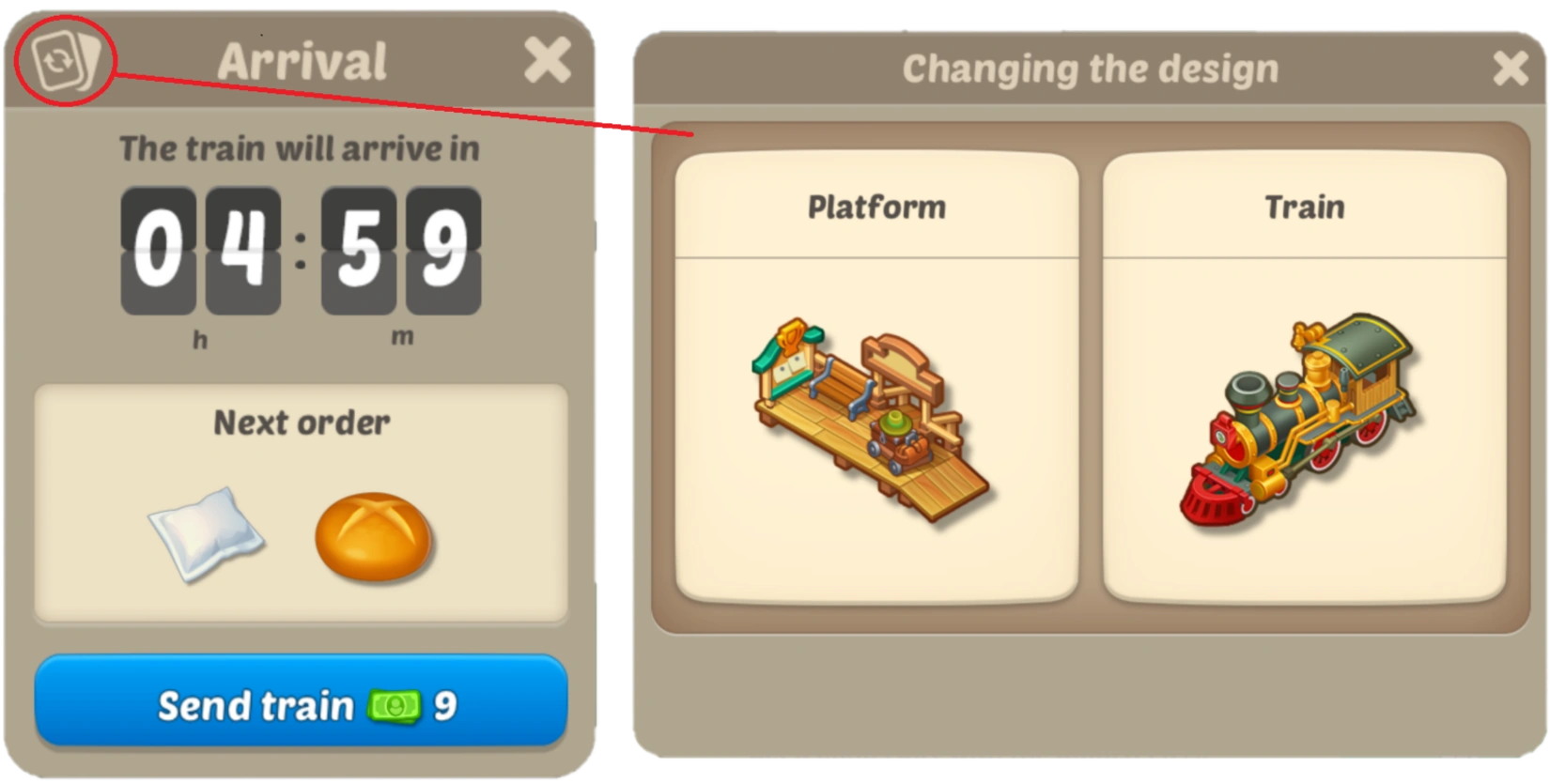Open the change design cards icon
The image size is (1550, 784).
(x=66, y=60)
